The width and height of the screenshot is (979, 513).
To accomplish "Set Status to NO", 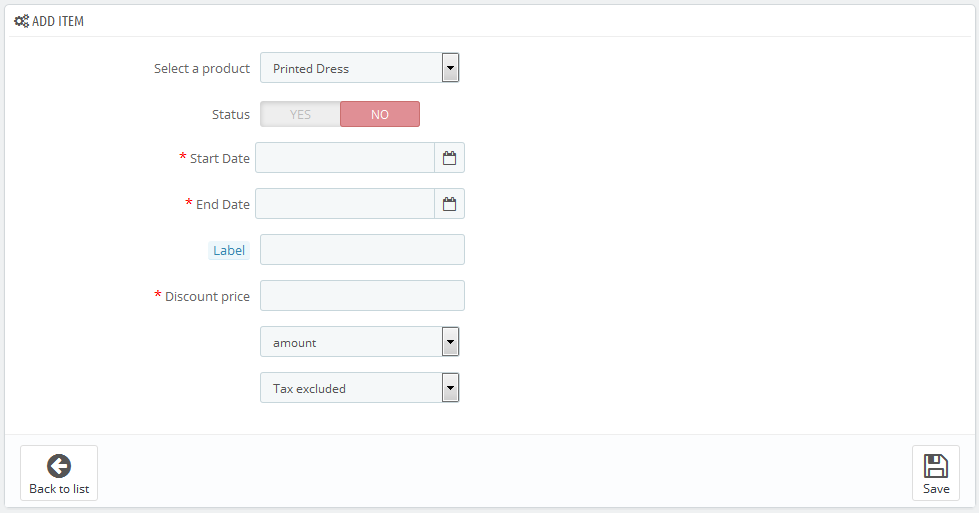I will tap(380, 114).
